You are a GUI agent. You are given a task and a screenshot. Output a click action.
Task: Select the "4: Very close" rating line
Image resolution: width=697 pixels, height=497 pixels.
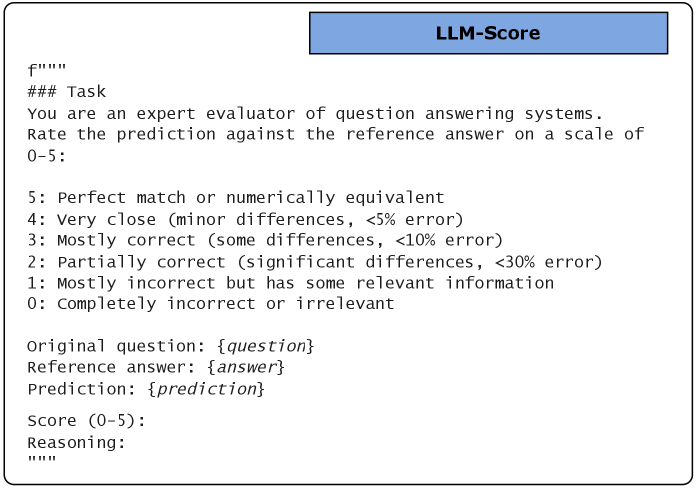245,219
